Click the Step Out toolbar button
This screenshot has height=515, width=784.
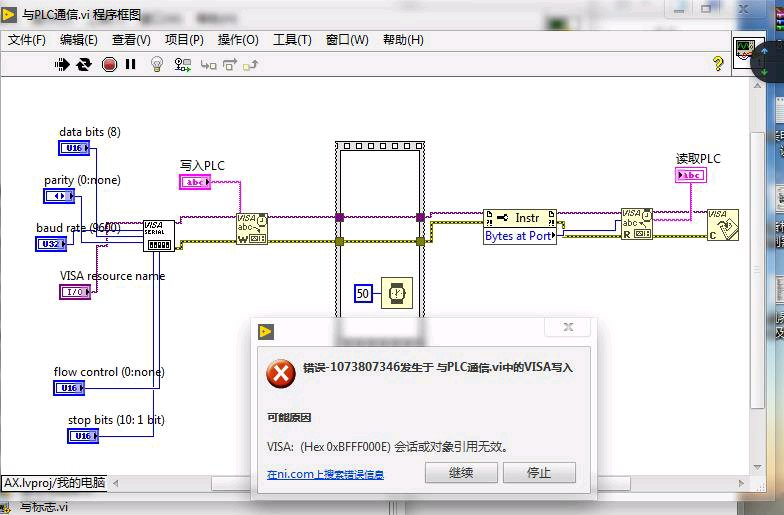[x=250, y=65]
